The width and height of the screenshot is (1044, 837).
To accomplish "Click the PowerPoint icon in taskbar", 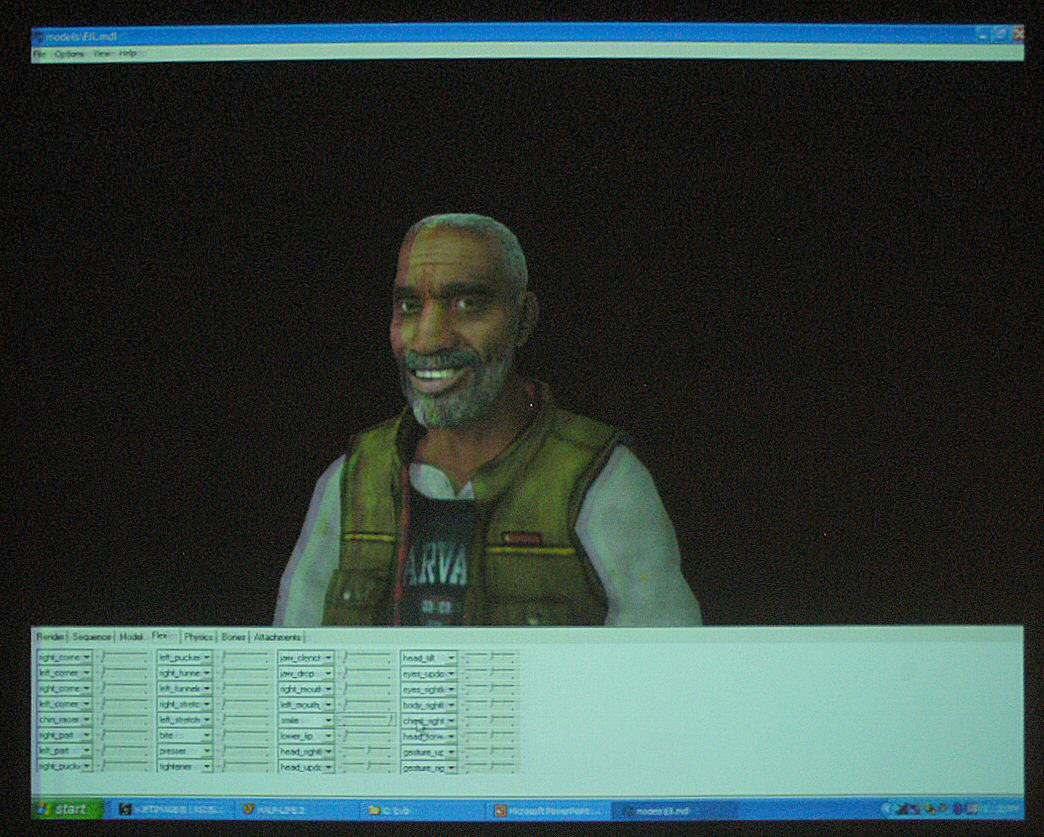I will [x=500, y=810].
